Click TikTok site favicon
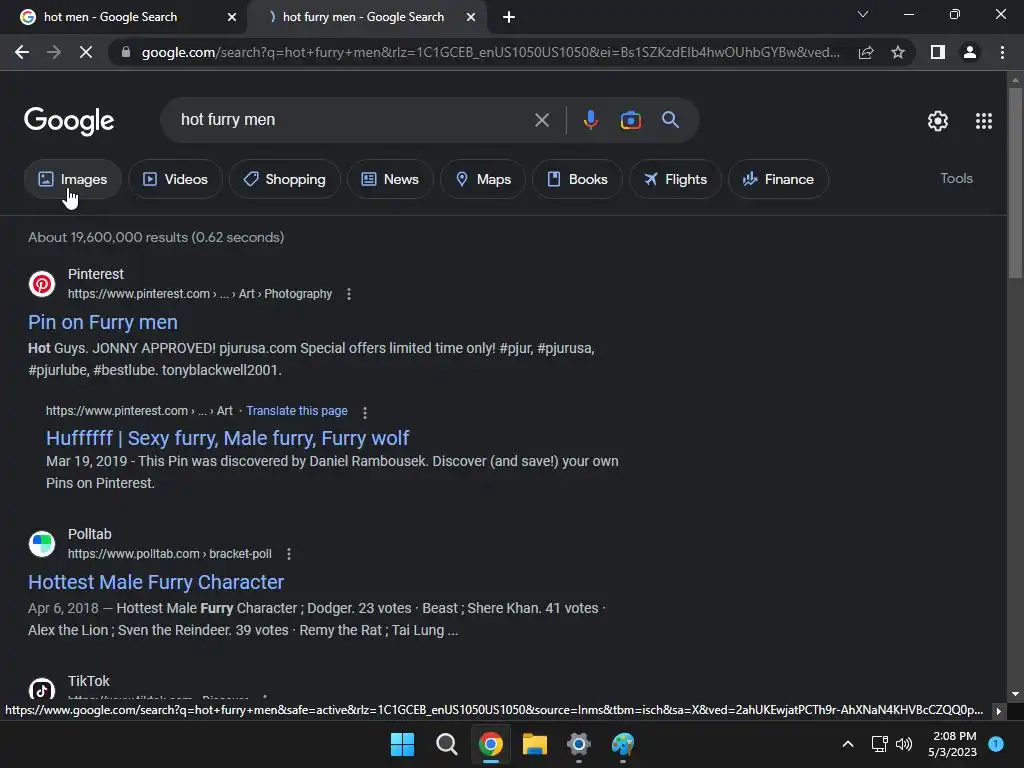This screenshot has height=768, width=1024. 42,689
